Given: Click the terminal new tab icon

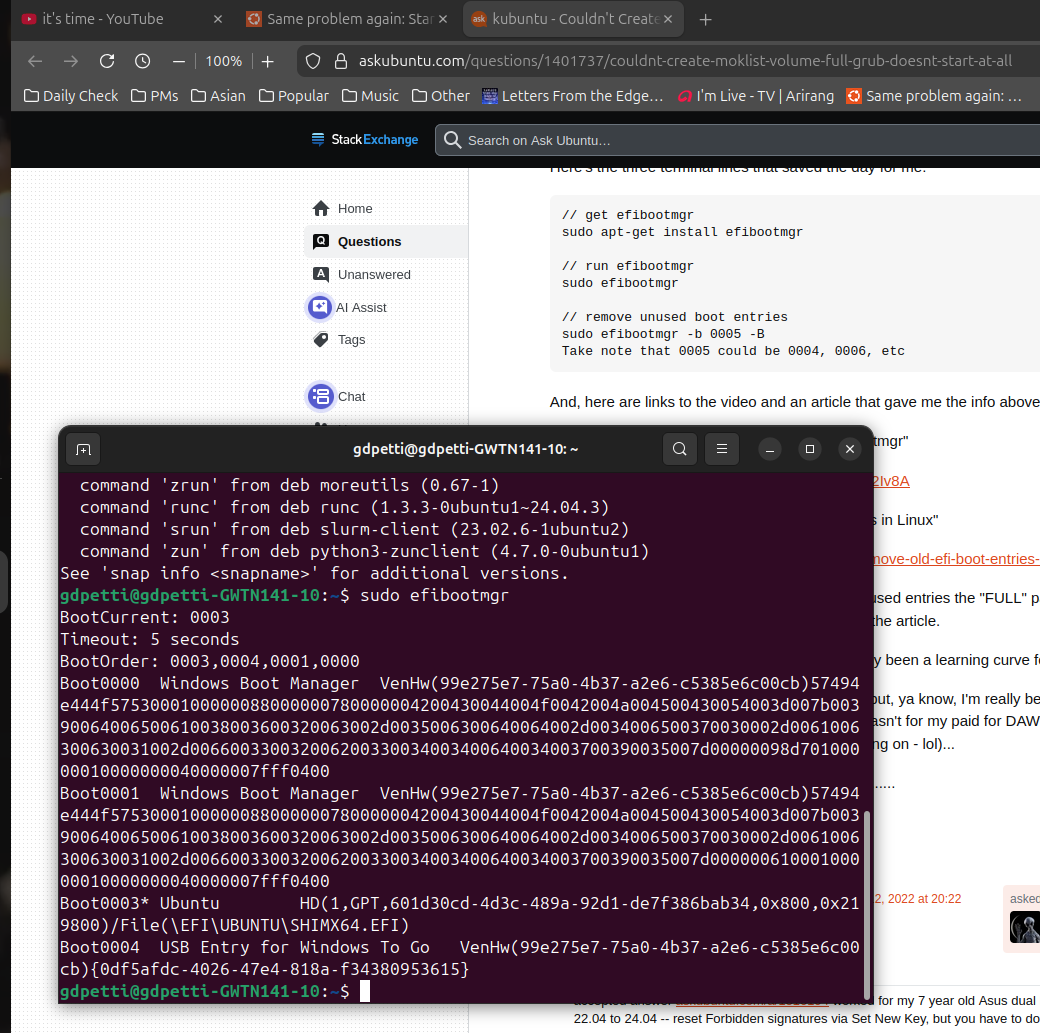Looking at the screenshot, I should tap(83, 450).
